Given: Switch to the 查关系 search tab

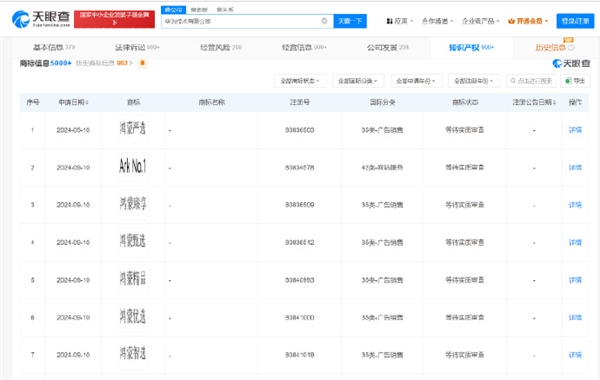Looking at the screenshot, I should click(225, 10).
